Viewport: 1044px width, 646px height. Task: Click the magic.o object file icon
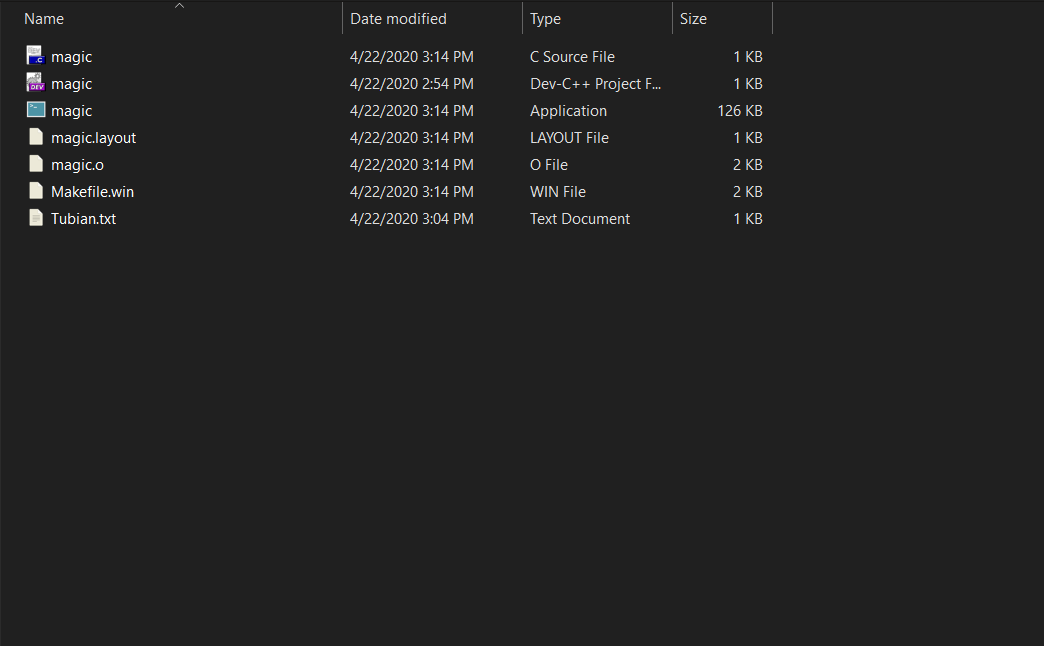36,164
